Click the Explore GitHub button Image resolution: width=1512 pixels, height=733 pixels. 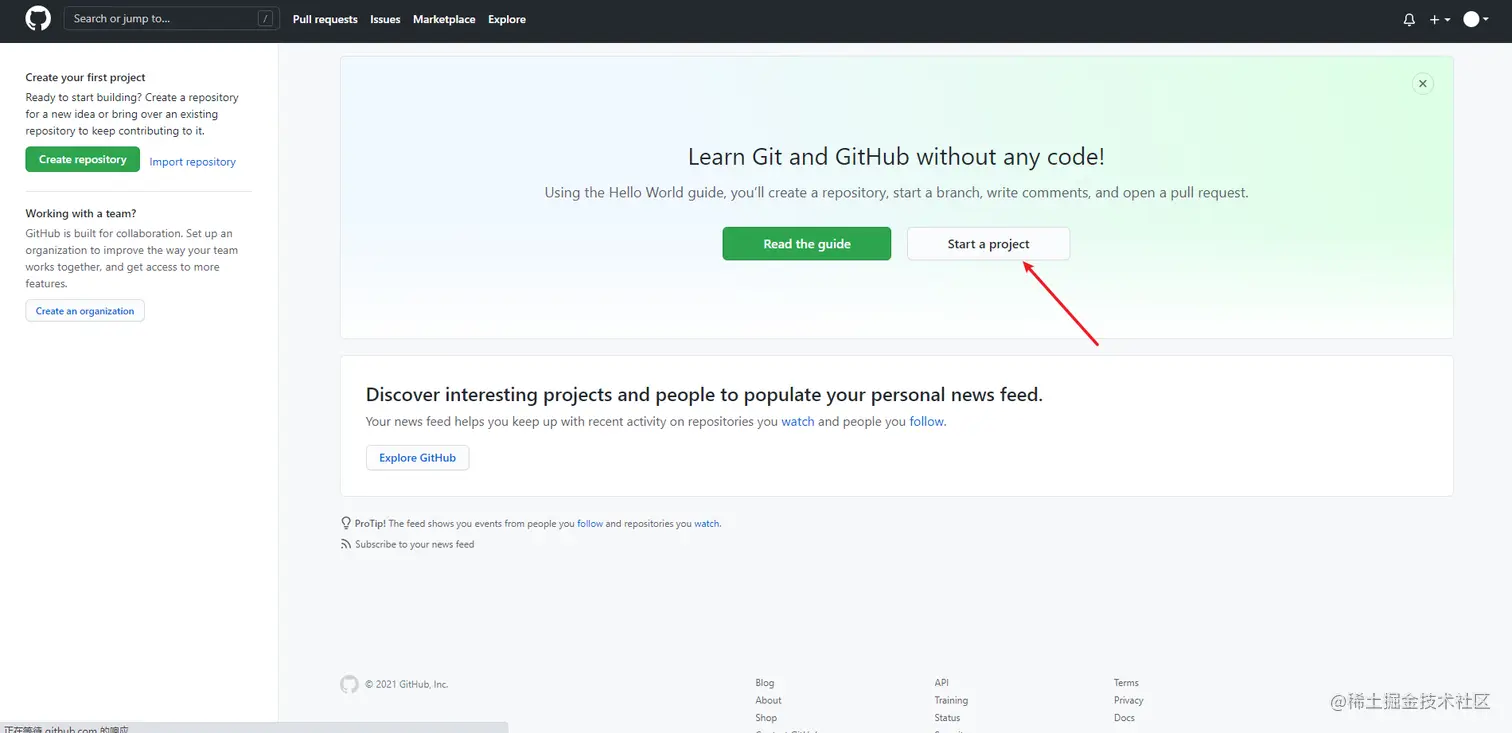(418, 458)
